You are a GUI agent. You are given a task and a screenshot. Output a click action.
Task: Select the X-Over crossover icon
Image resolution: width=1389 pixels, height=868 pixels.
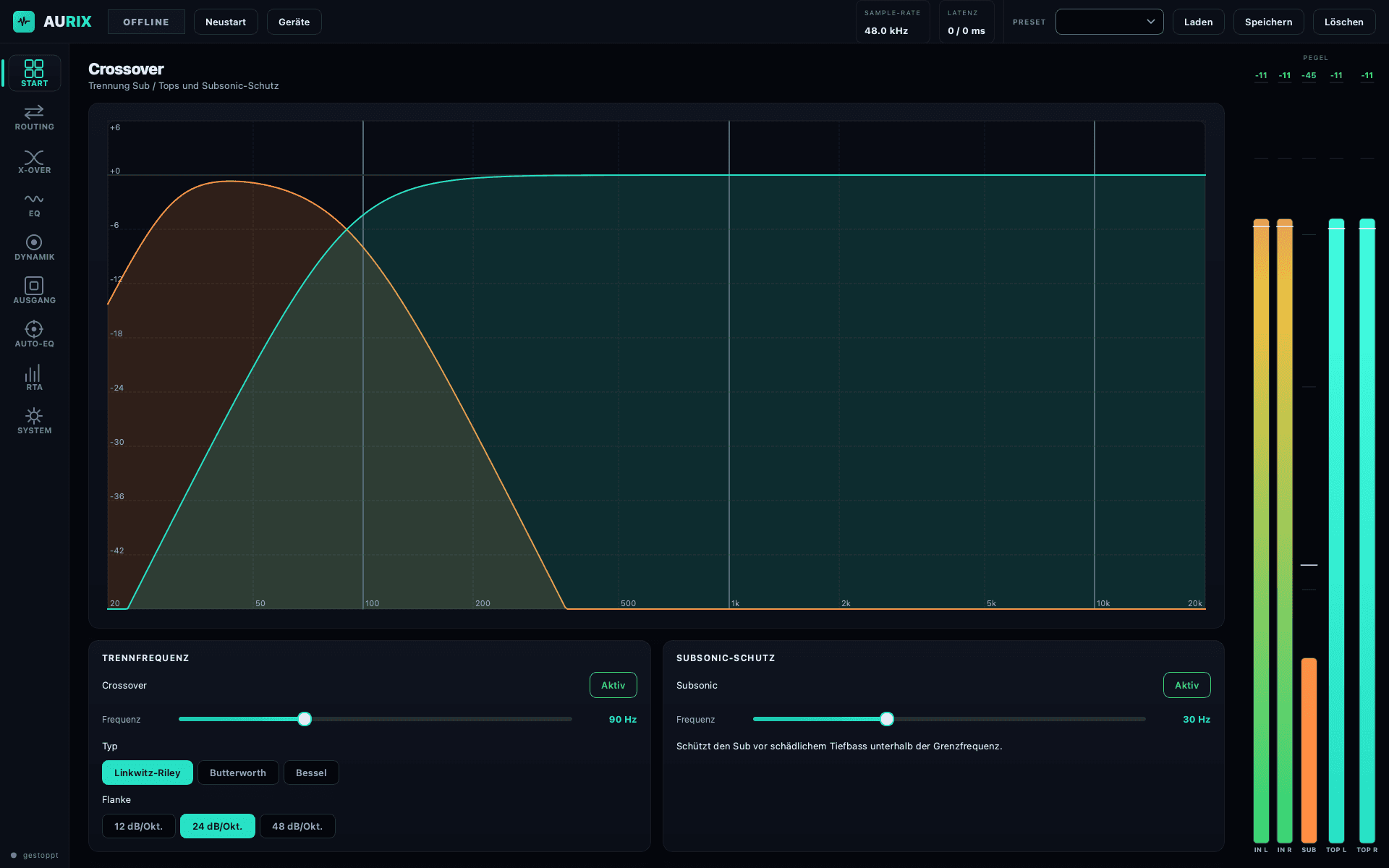click(34, 157)
